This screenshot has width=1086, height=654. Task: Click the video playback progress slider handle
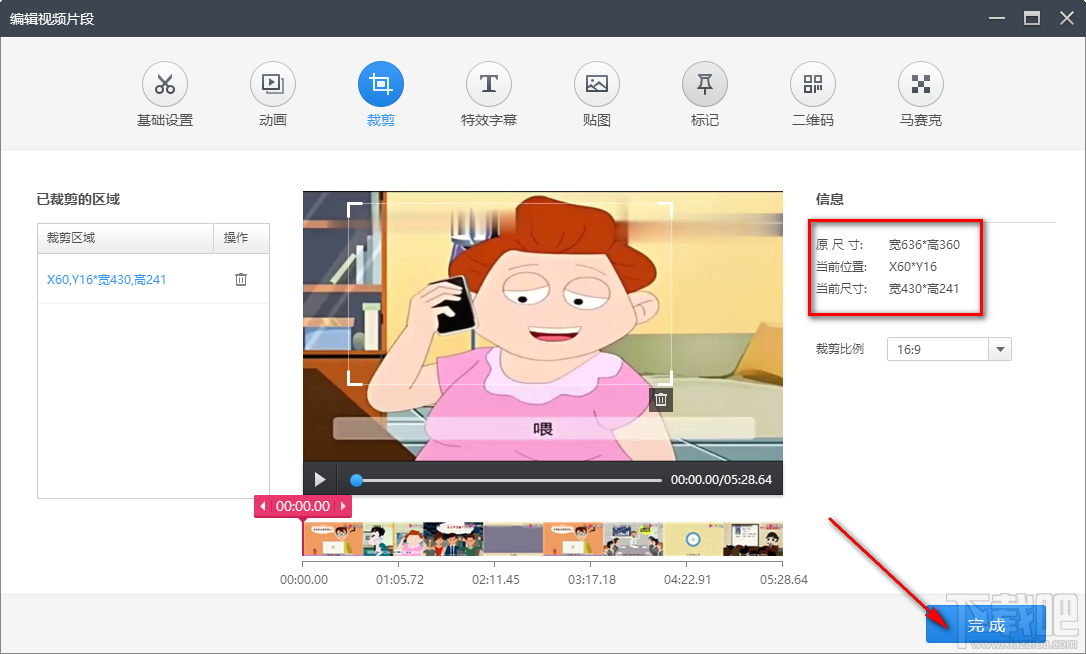(x=356, y=480)
